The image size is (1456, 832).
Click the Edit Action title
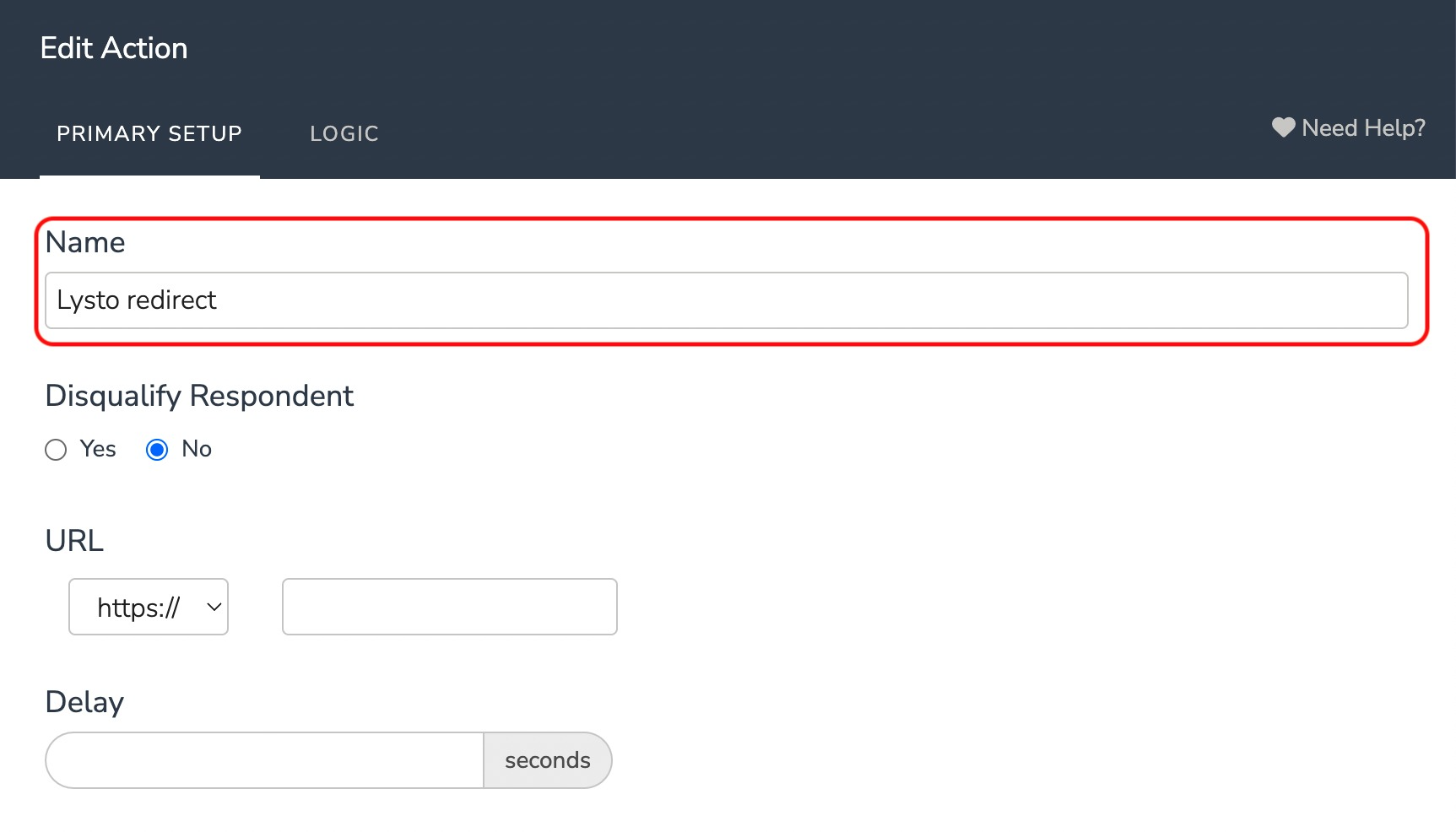click(114, 48)
